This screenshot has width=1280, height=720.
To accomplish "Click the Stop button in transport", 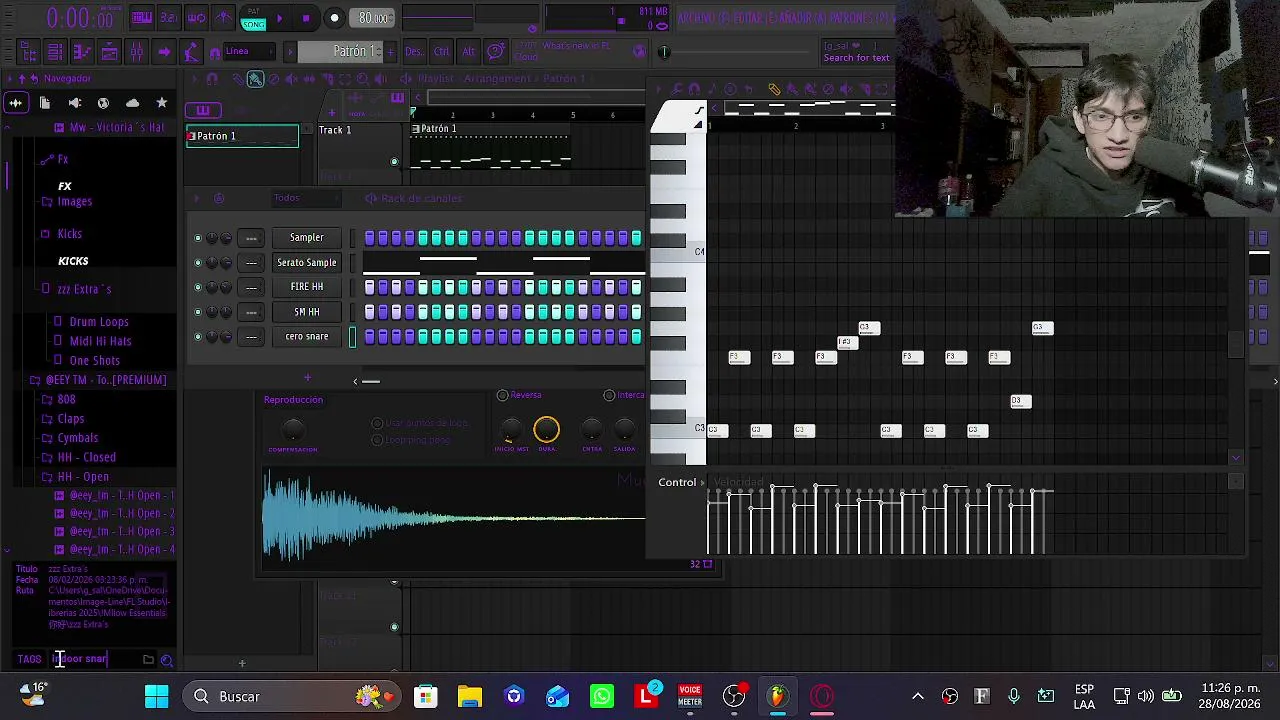I will 306,18.
